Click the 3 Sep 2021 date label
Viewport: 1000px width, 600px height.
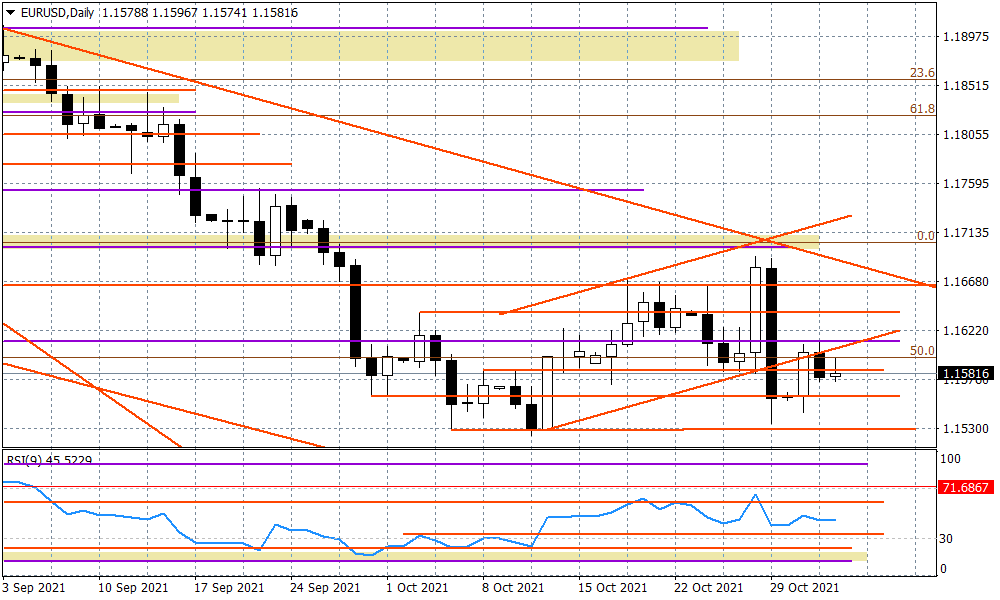click(33, 587)
